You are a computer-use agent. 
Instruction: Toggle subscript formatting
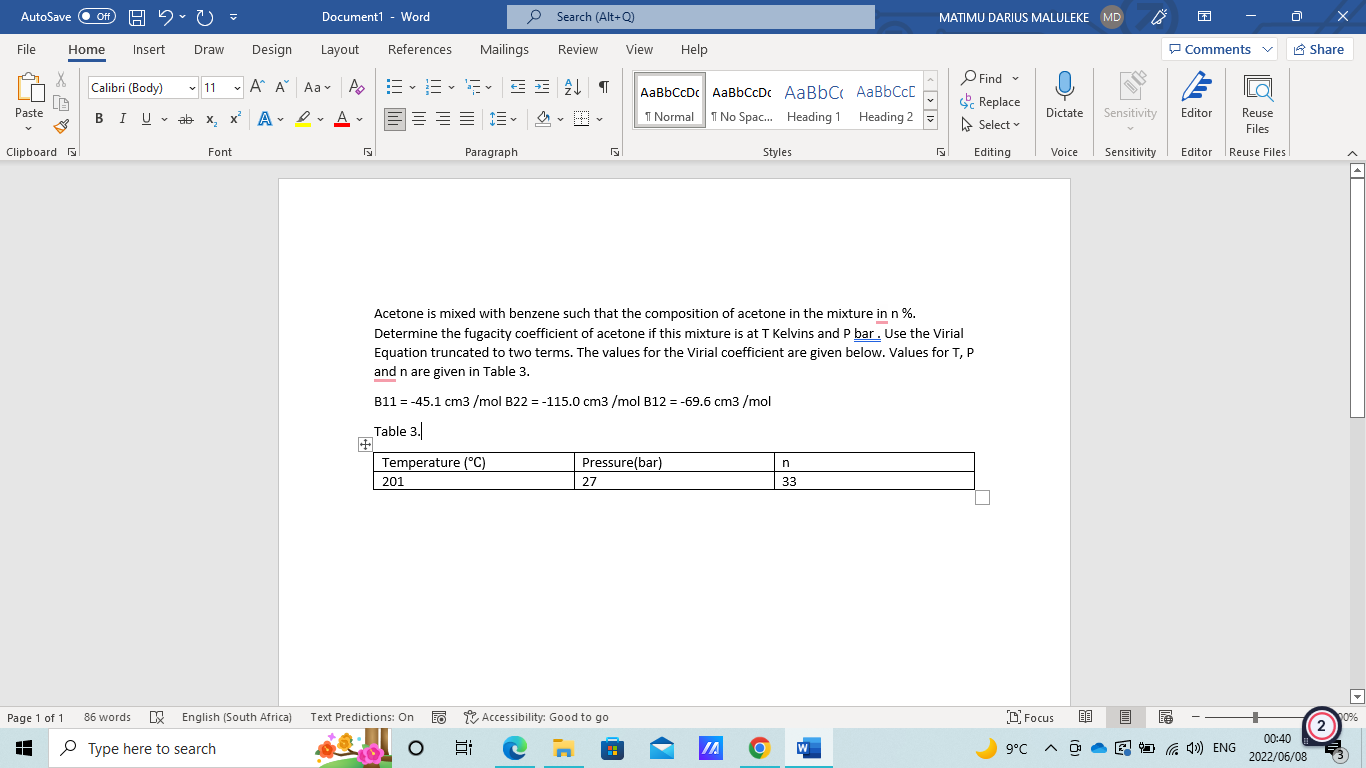[211, 119]
